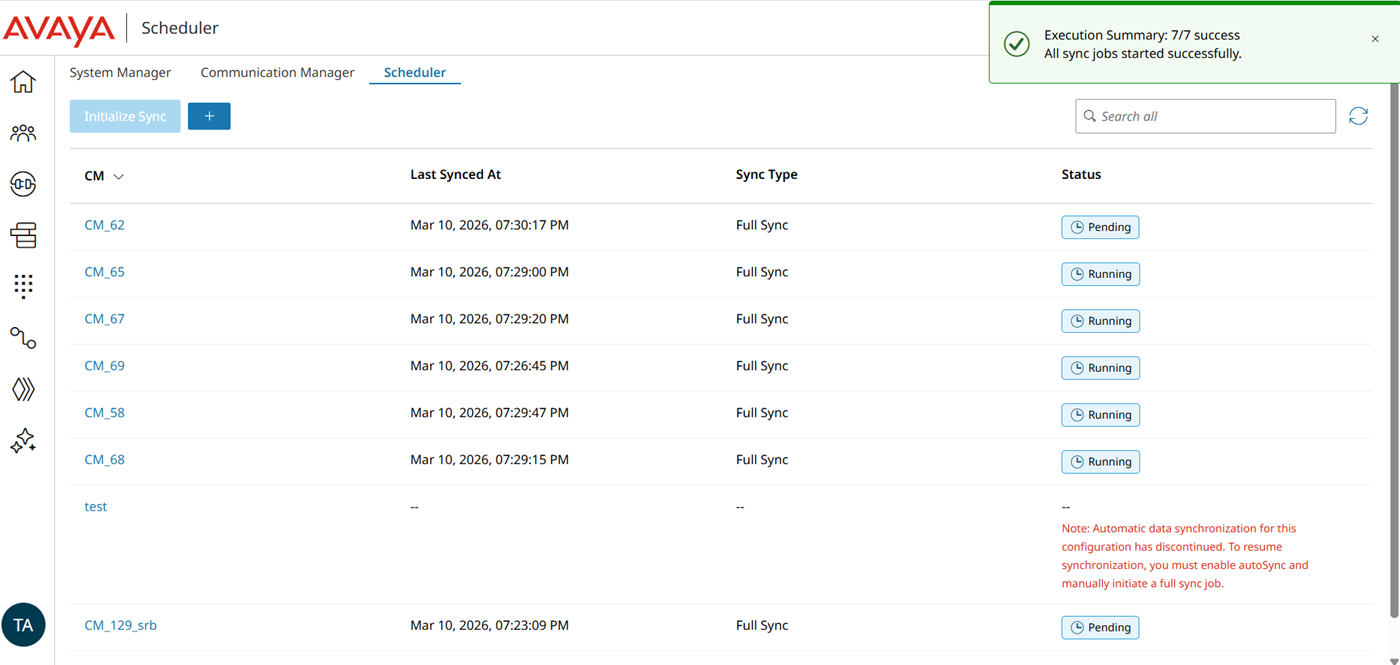Open the CM_129_srb link
This screenshot has width=1400, height=665.
pyautogui.click(x=120, y=626)
